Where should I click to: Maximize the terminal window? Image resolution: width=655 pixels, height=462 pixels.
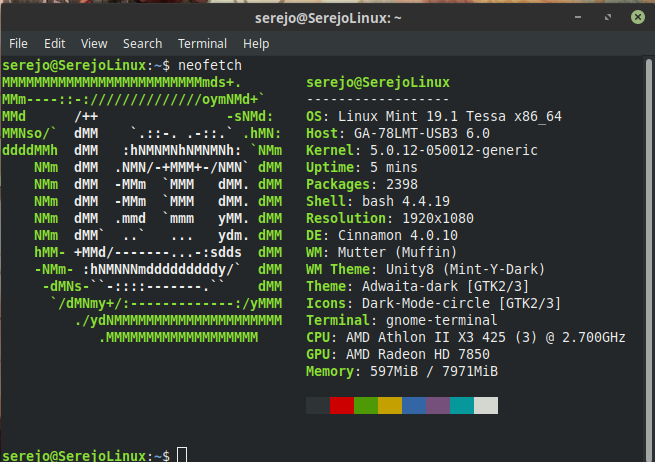[608, 17]
